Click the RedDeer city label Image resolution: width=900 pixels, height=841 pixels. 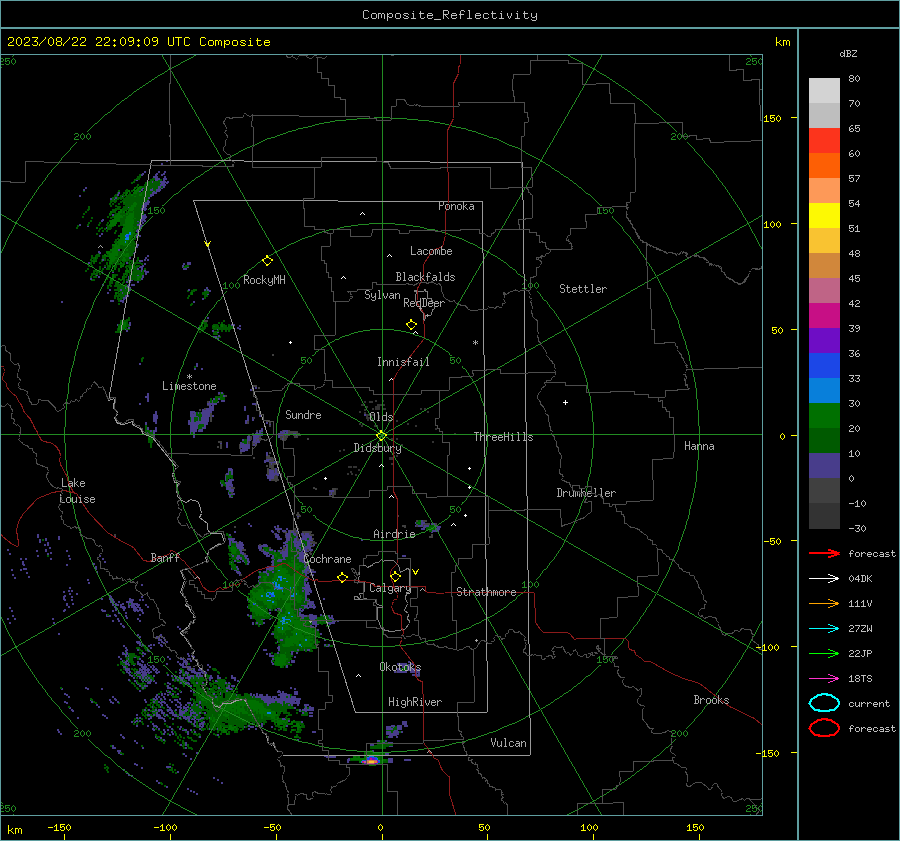tap(424, 303)
